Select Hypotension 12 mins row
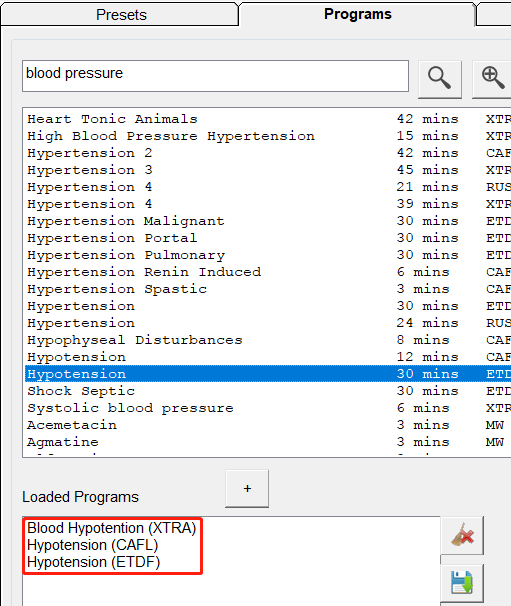The height and width of the screenshot is (606, 511). (x=268, y=357)
